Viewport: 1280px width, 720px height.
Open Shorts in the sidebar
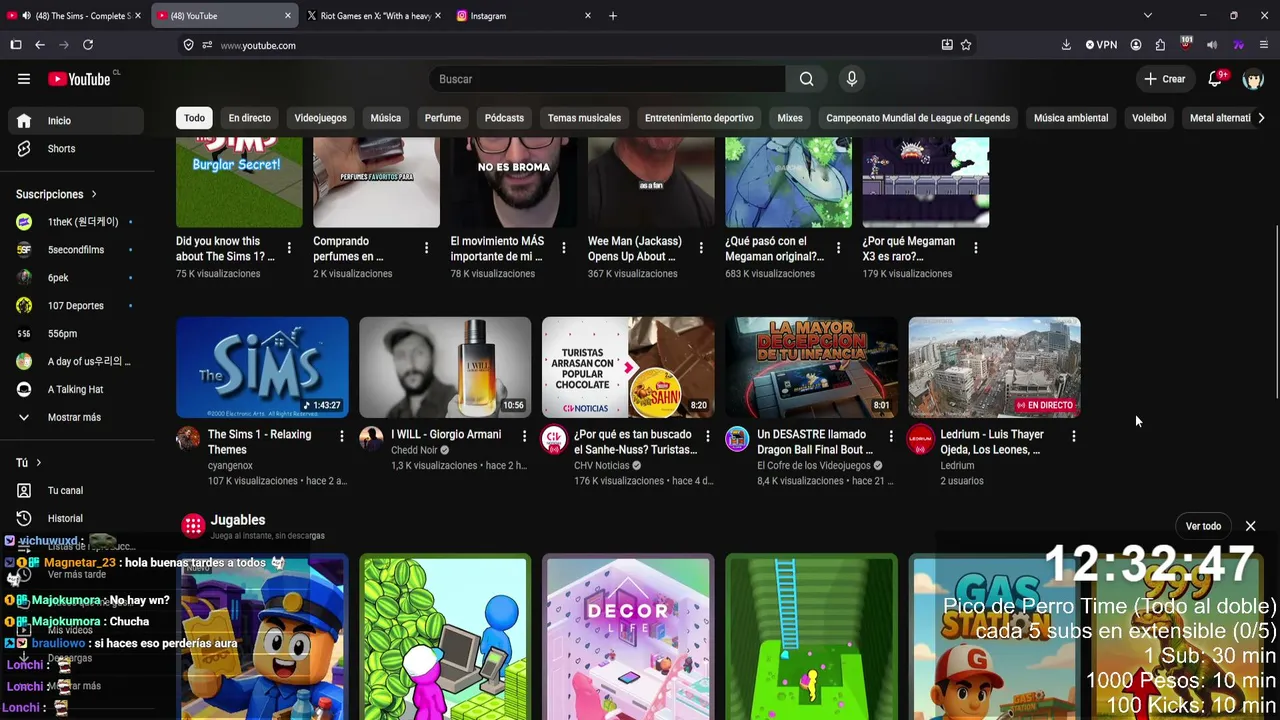[x=76, y=149]
